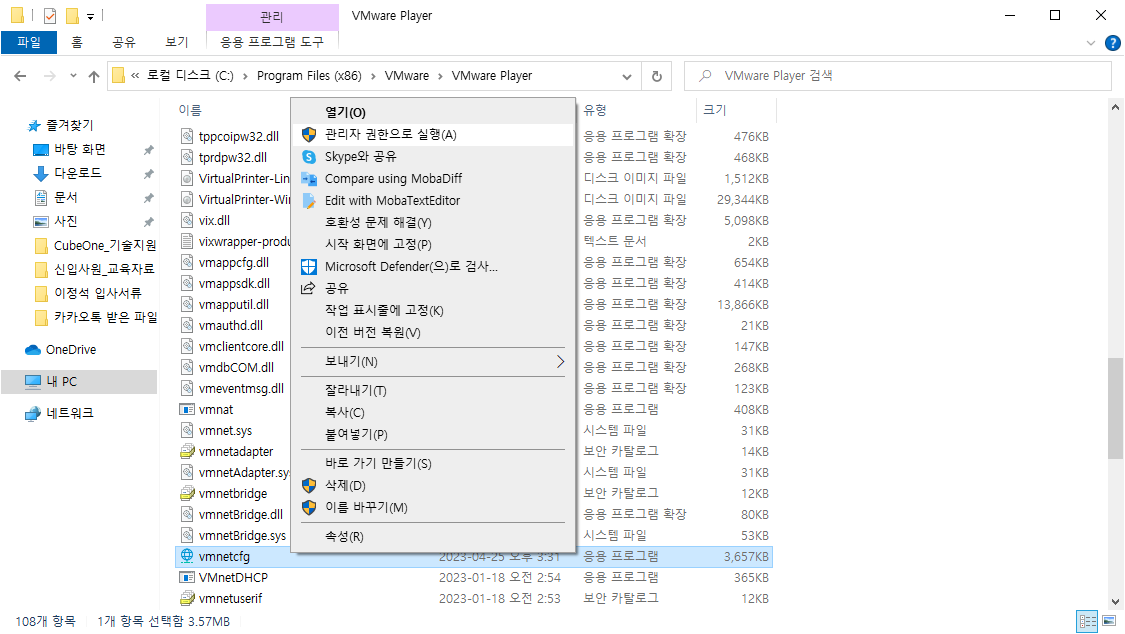The width and height of the screenshot is (1125, 634).
Task: Expand the 보내기(N) submenu
Action: tap(433, 361)
